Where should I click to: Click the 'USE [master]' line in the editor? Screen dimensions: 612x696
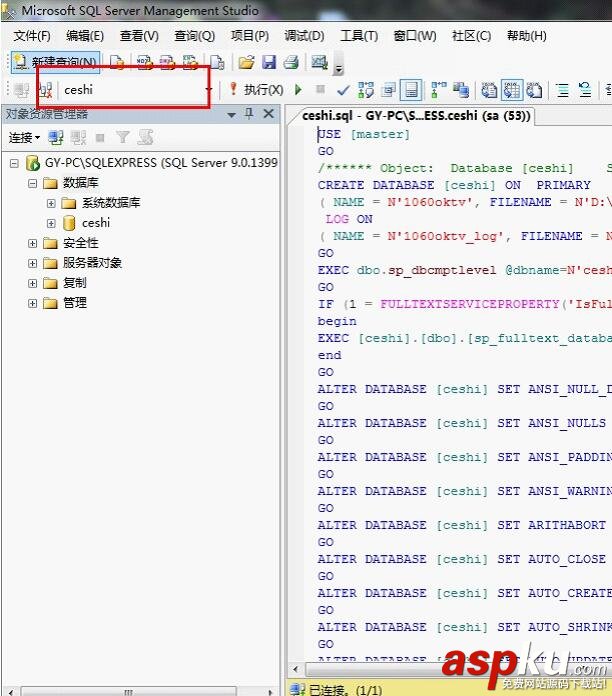[363, 134]
